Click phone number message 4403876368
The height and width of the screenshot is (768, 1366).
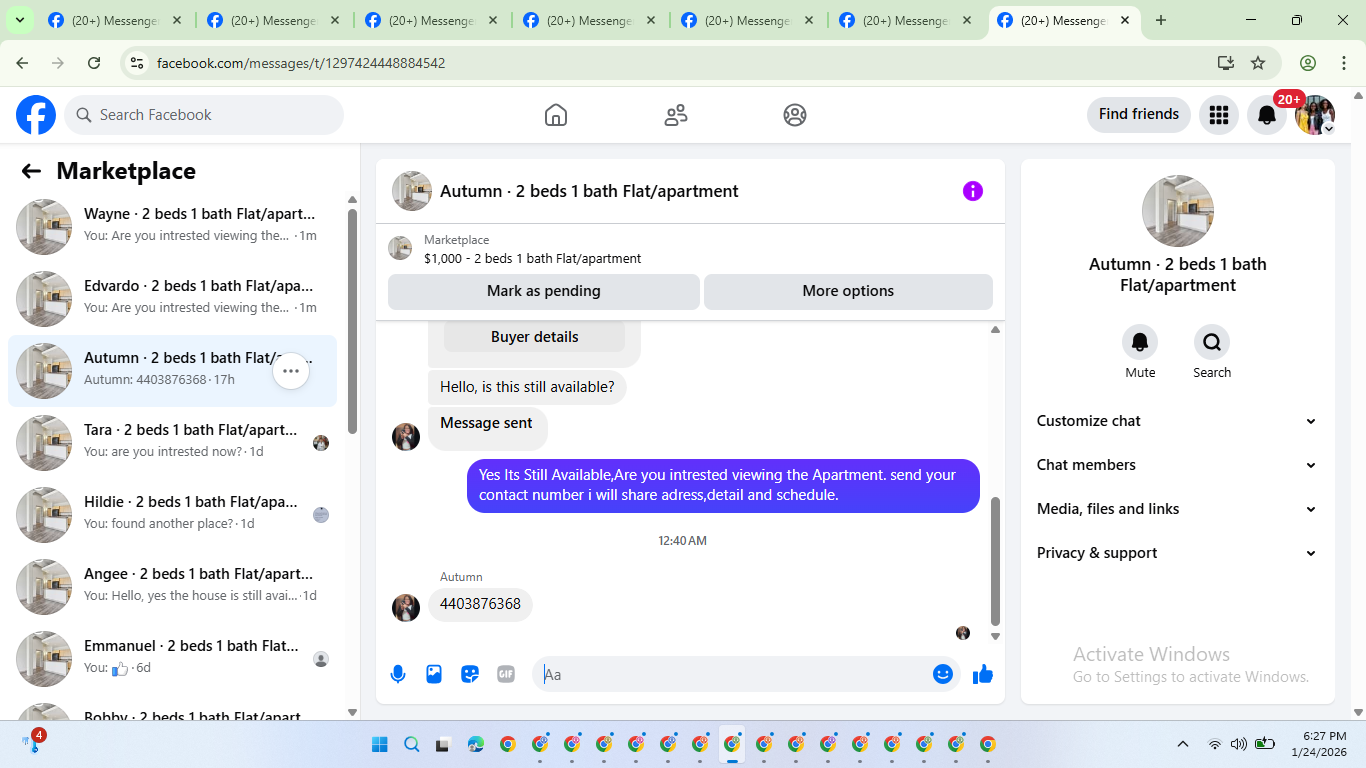[x=480, y=604]
